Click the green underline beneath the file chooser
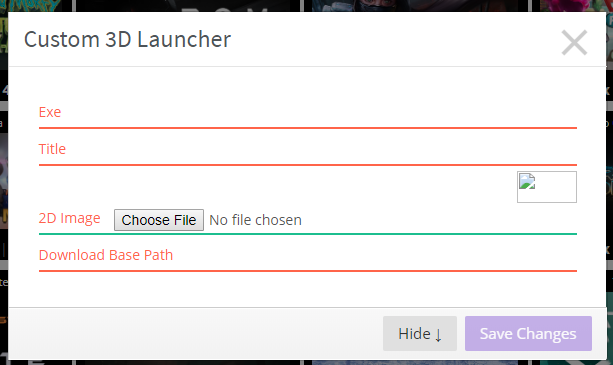The height and width of the screenshot is (365, 613). pyautogui.click(x=308, y=234)
